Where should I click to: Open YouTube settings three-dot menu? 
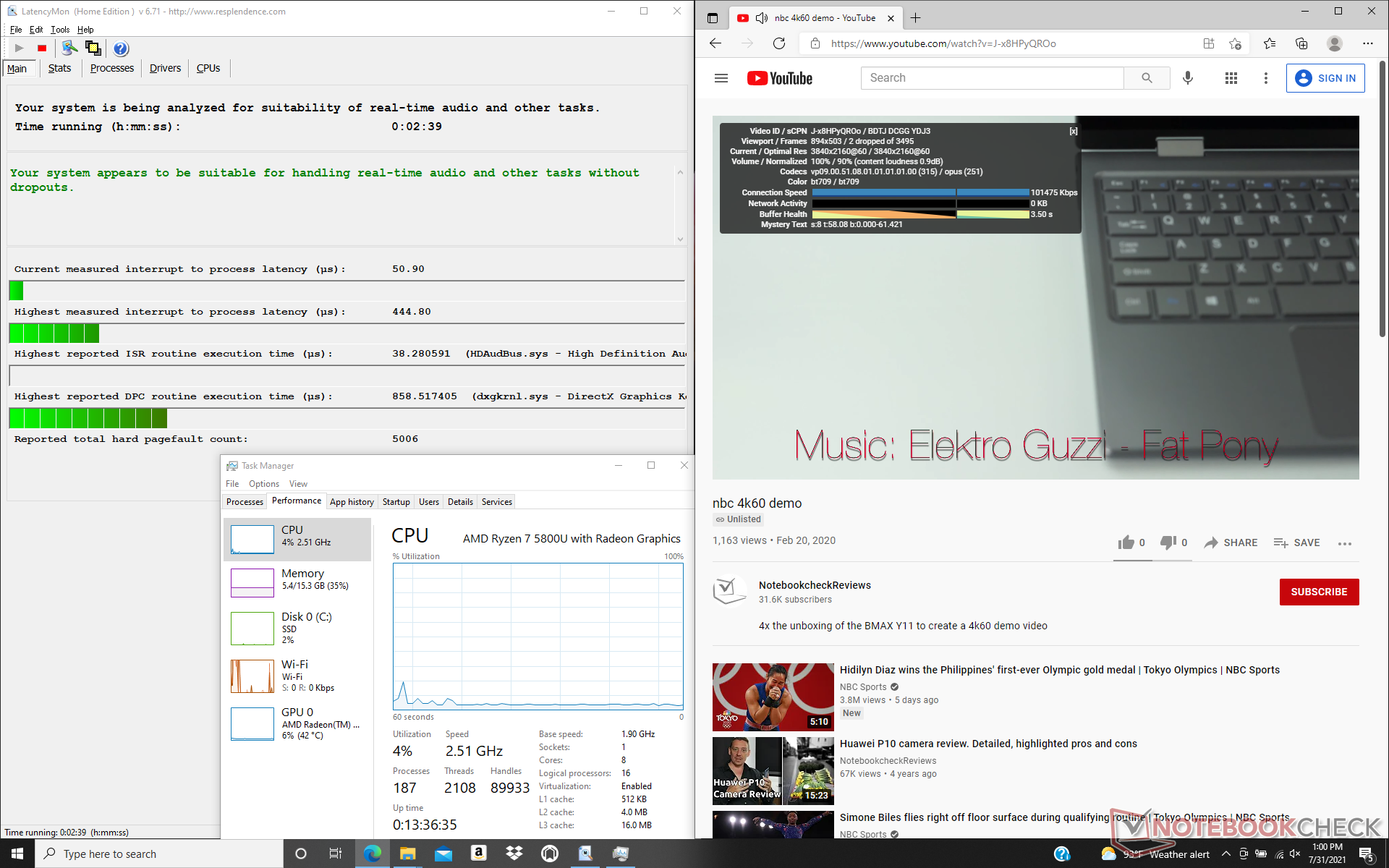pyautogui.click(x=1265, y=78)
